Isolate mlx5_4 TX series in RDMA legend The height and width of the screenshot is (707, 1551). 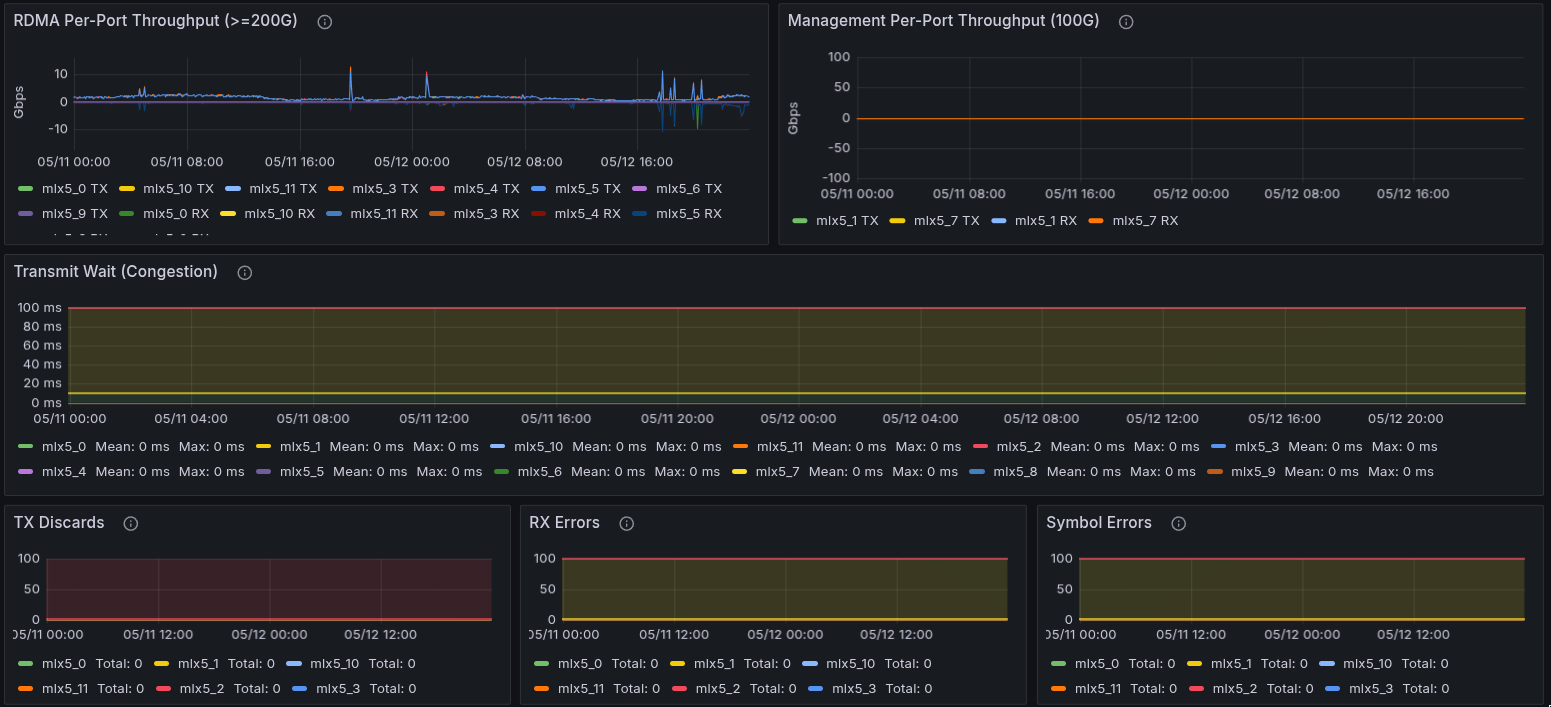[486, 188]
